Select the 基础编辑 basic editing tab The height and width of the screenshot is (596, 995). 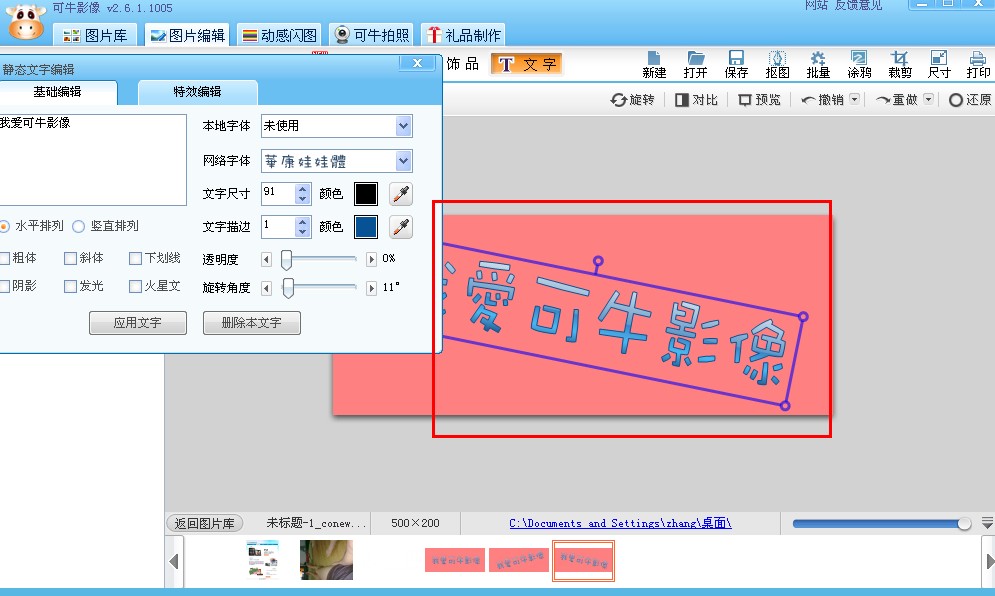pyautogui.click(x=57, y=92)
